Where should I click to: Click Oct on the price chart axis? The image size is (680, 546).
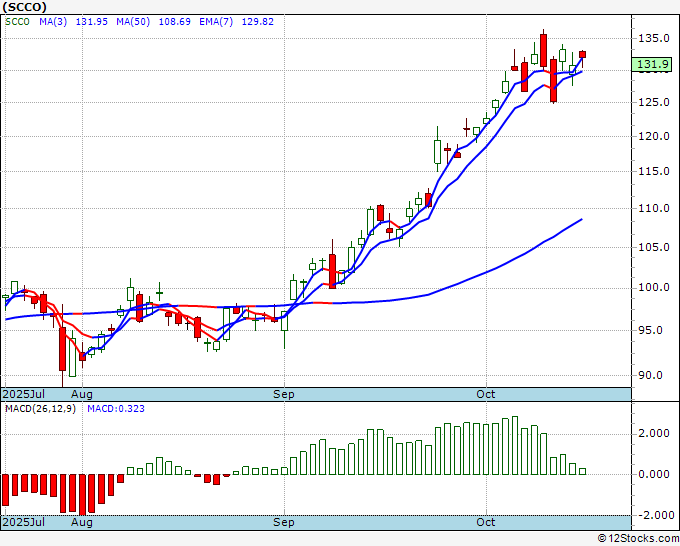(x=486, y=394)
